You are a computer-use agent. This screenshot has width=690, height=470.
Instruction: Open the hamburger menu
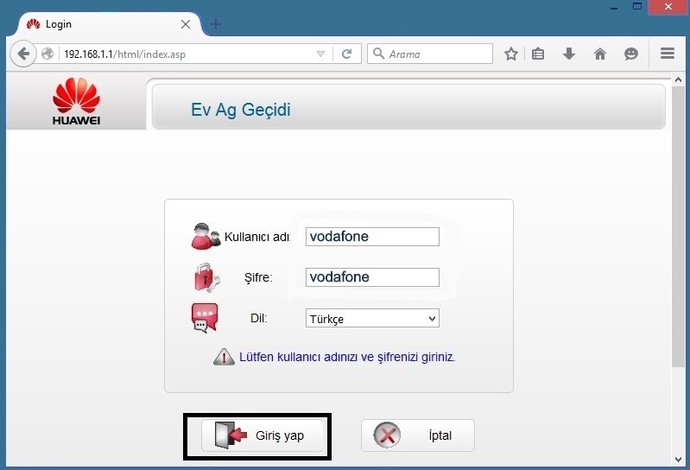point(668,53)
